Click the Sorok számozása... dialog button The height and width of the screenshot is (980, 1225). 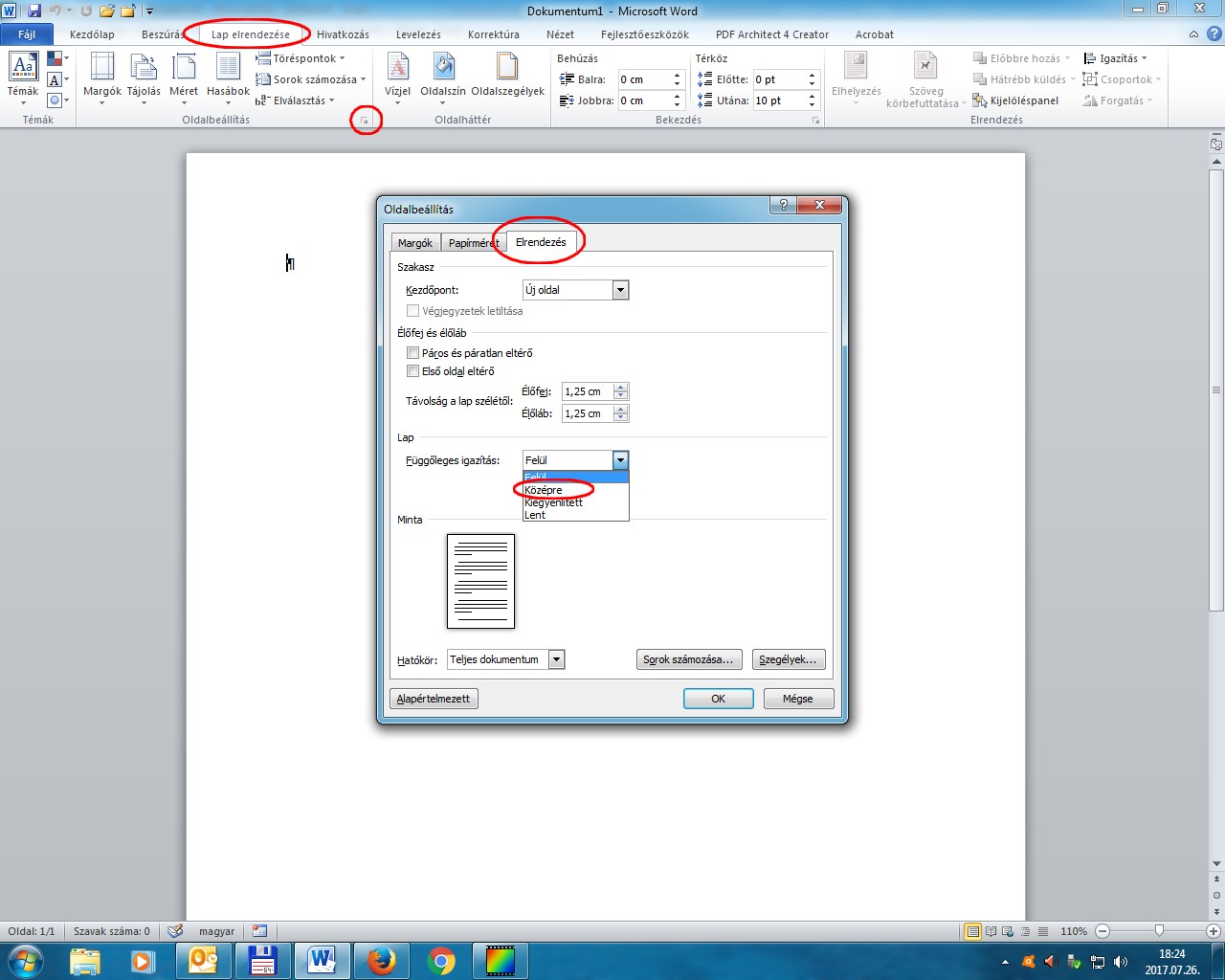[689, 659]
